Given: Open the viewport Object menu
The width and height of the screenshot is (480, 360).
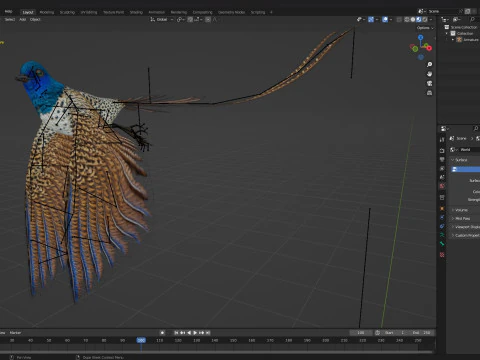Looking at the screenshot, I should [x=35, y=20].
